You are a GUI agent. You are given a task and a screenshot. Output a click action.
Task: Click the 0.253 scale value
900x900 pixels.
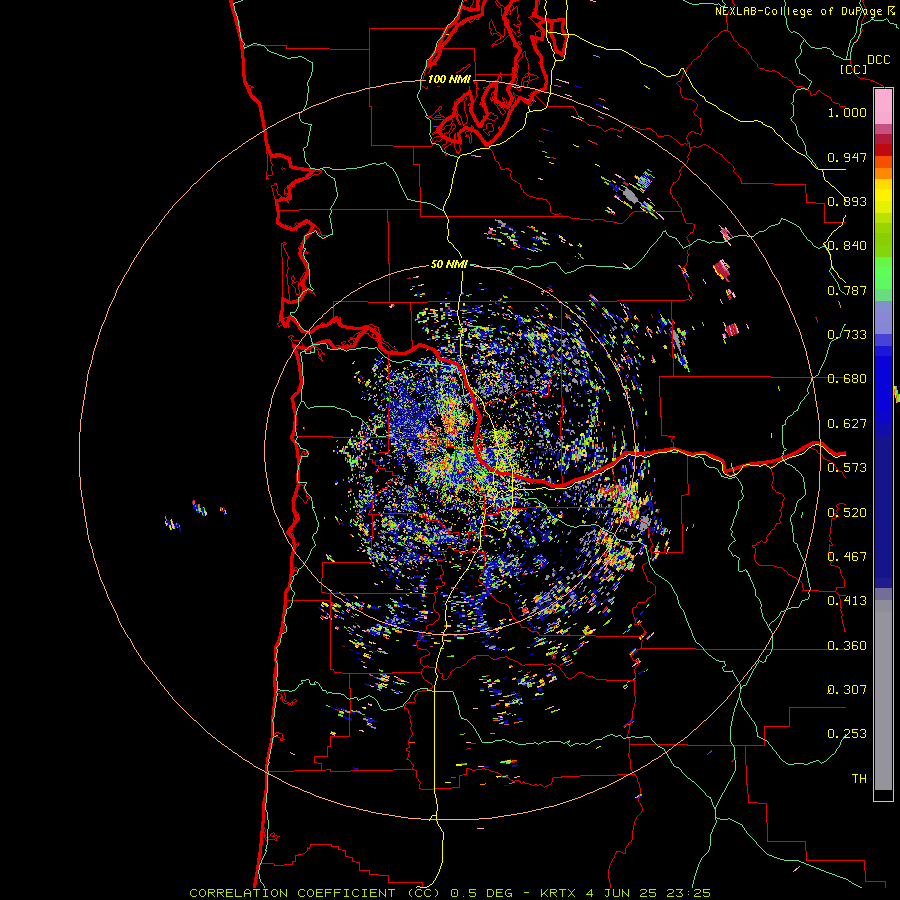tap(847, 734)
